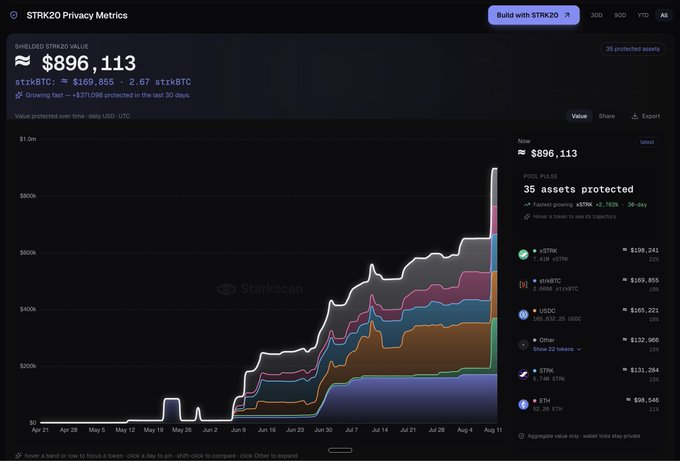Image resolution: width=680 pixels, height=461 pixels.
Task: Click the STRK token icon
Action: 523,374
